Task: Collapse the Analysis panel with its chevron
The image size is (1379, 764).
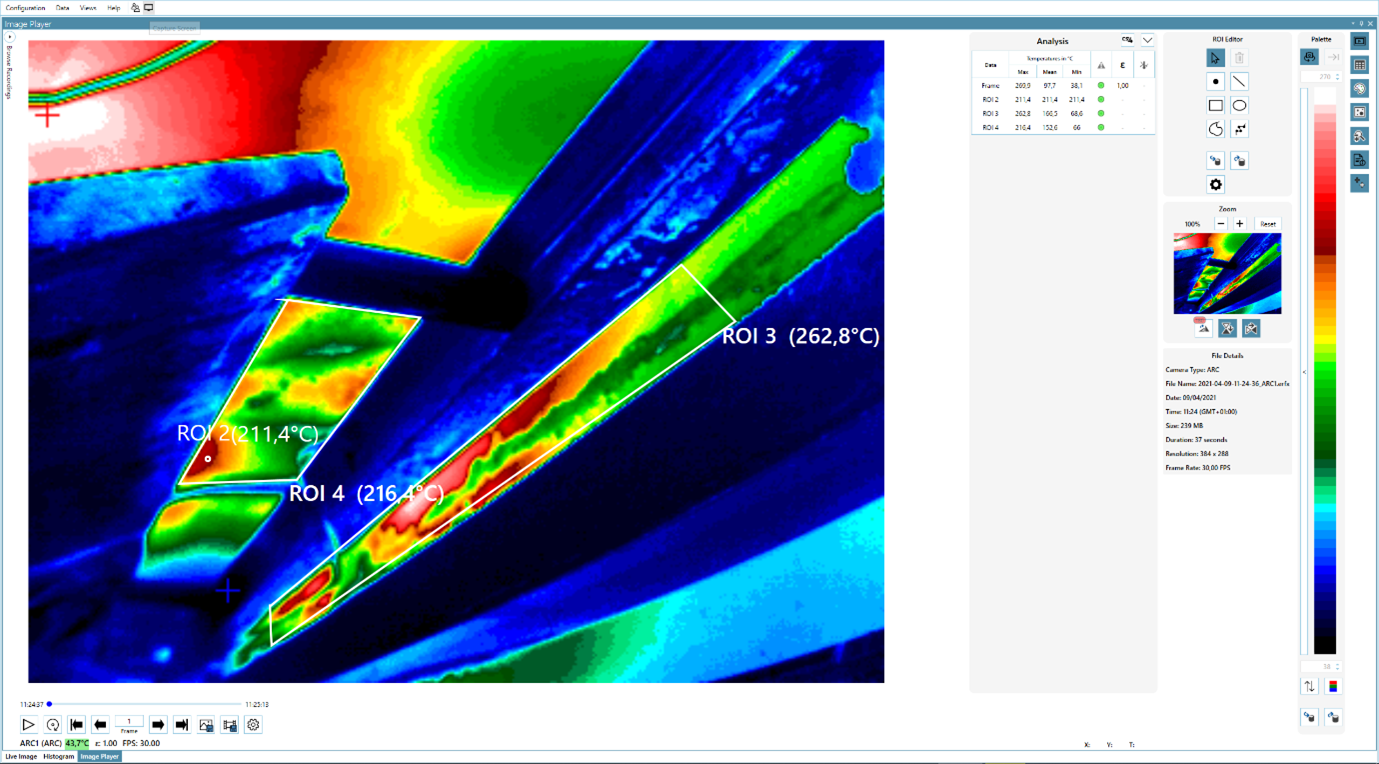Action: [x=1147, y=40]
